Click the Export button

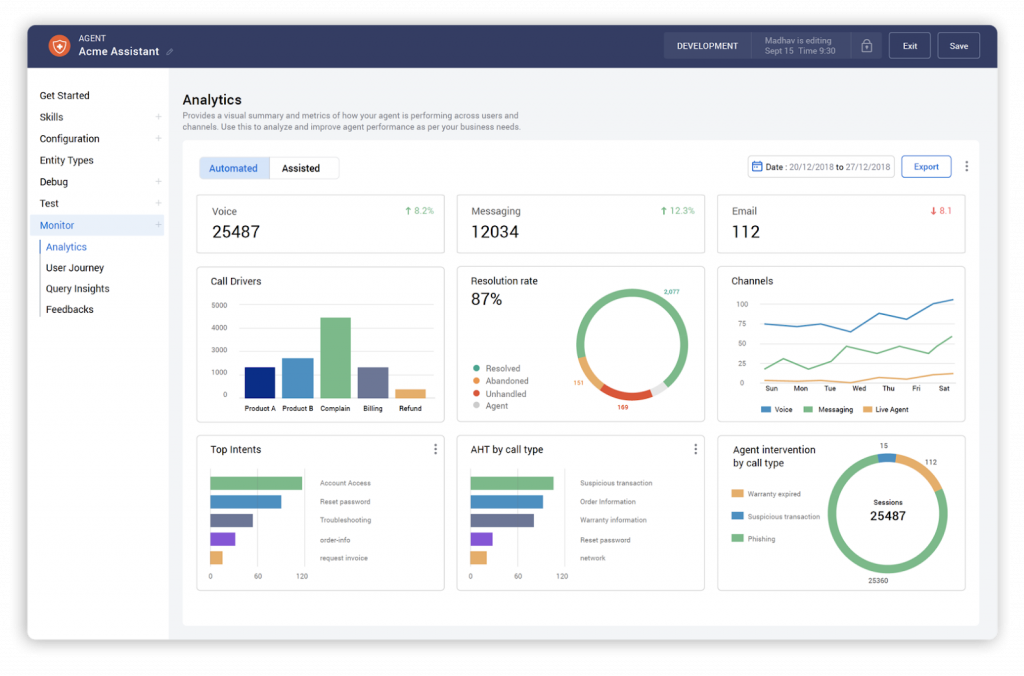[x=926, y=166]
